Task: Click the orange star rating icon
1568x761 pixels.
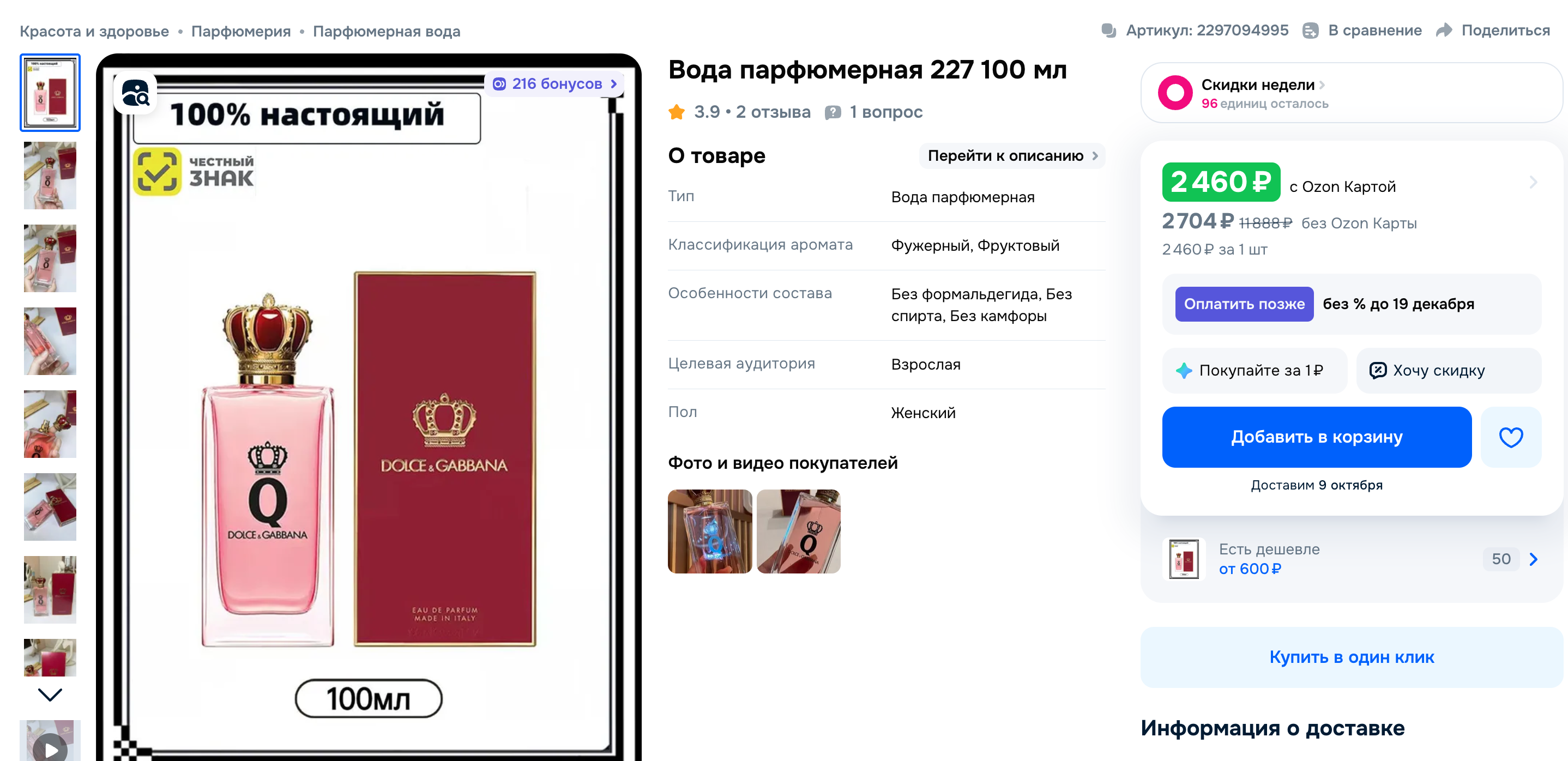Action: coord(676,112)
